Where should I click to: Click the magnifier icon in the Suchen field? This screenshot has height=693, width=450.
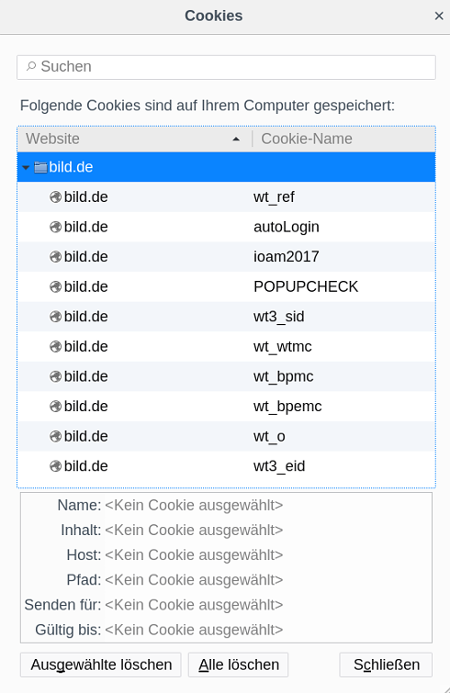point(31,67)
